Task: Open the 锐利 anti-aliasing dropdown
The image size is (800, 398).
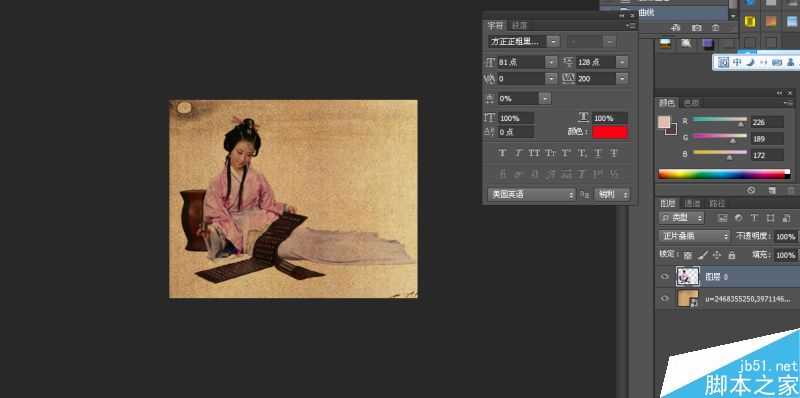Action: [x=612, y=194]
